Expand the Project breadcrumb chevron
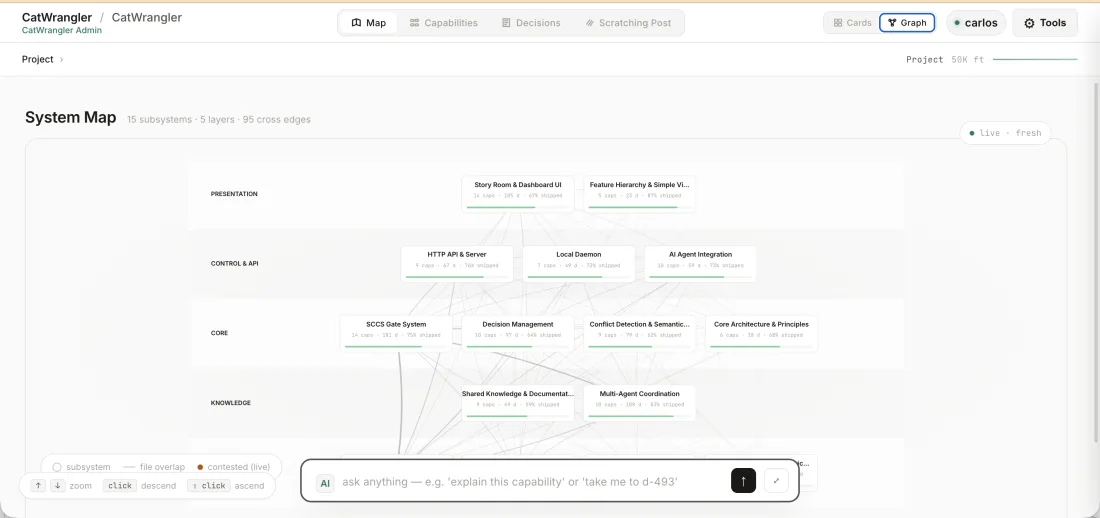The width and height of the screenshot is (1100, 518). (x=62, y=60)
